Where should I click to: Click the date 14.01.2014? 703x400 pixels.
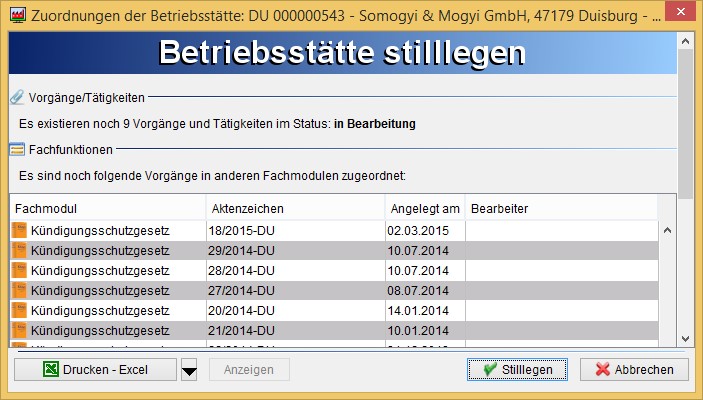[x=418, y=311]
